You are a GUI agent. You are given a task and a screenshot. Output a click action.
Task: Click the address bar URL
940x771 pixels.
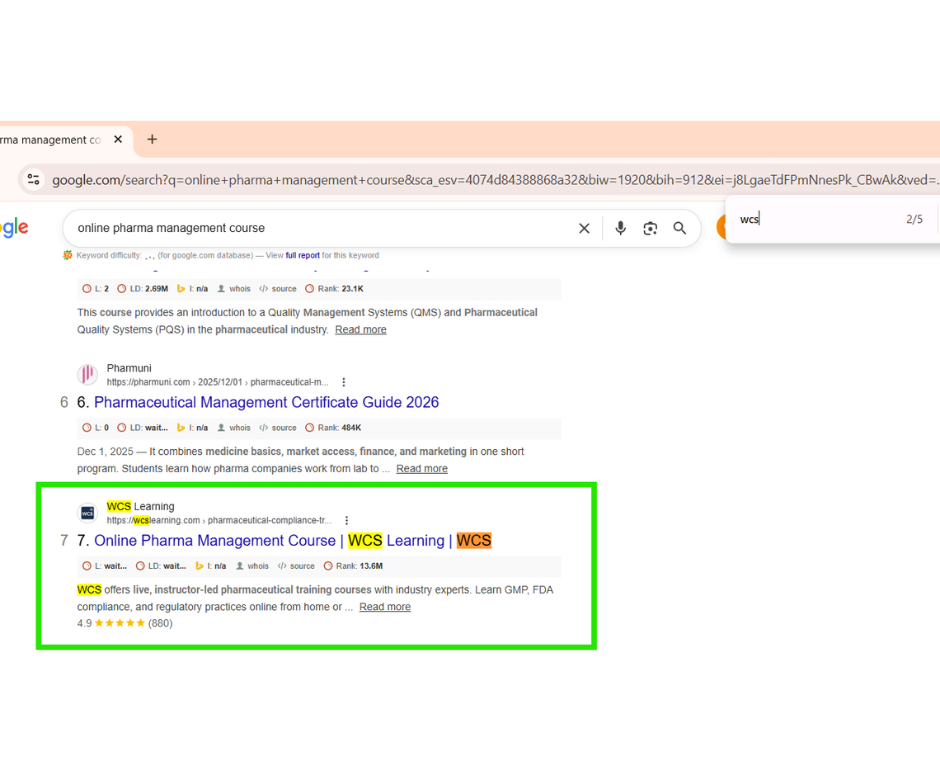[495, 180]
